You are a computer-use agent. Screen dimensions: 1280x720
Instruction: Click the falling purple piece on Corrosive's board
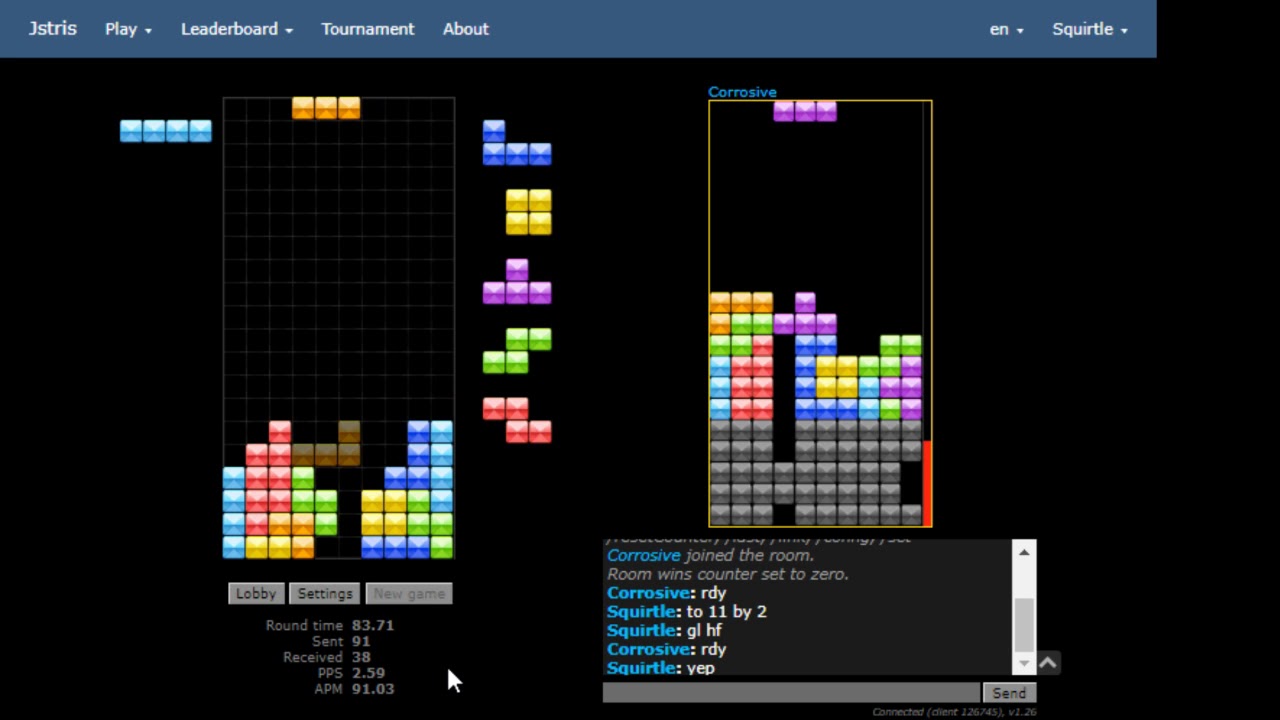coord(805,111)
